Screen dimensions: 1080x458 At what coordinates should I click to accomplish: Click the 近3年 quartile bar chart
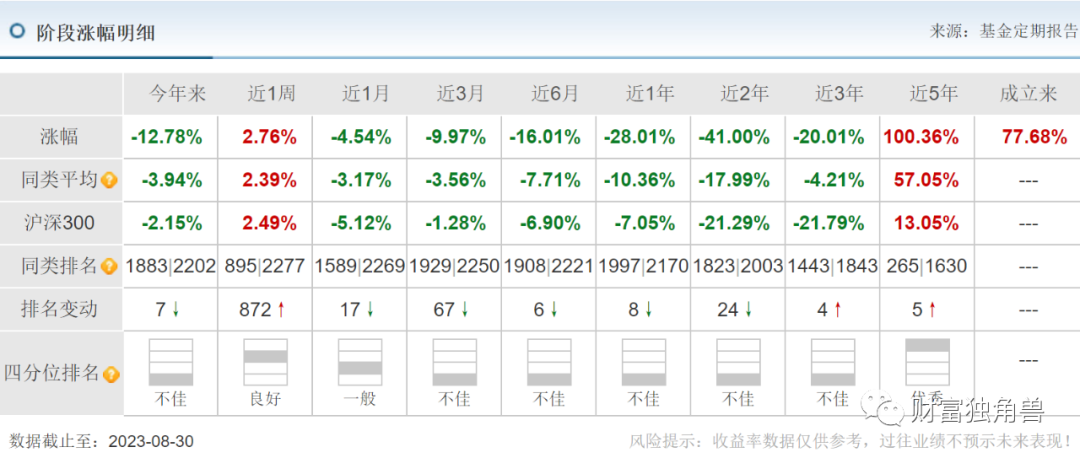tap(833, 362)
